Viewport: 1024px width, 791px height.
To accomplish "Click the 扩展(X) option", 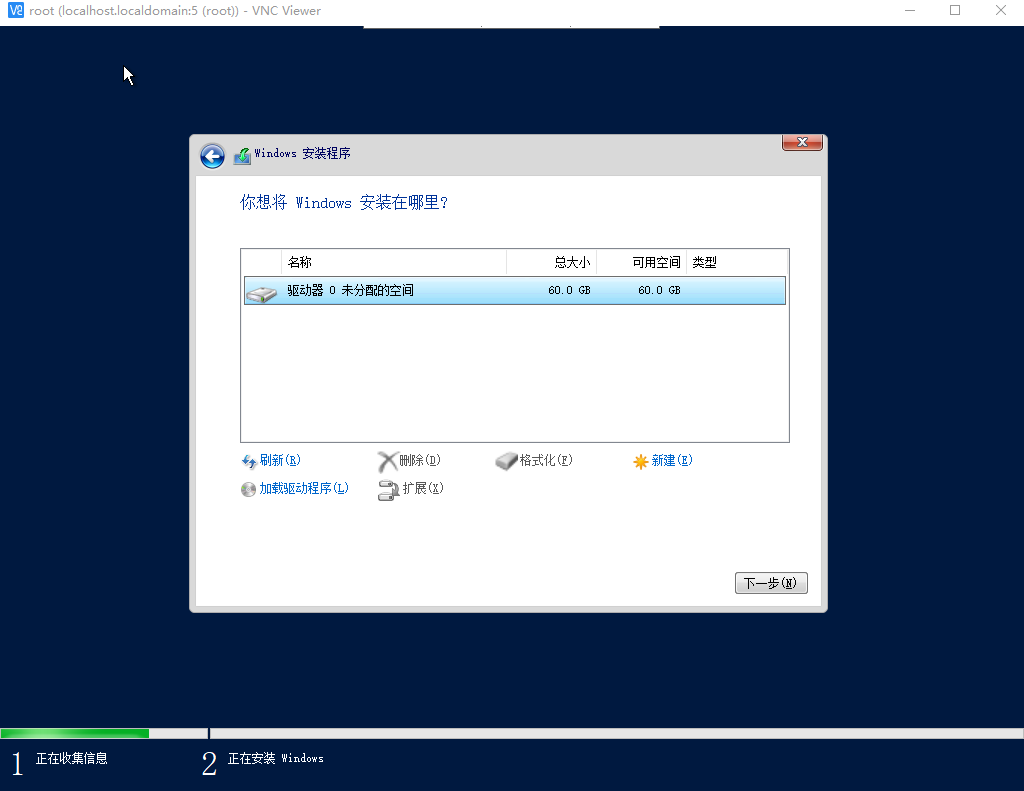I will (423, 489).
